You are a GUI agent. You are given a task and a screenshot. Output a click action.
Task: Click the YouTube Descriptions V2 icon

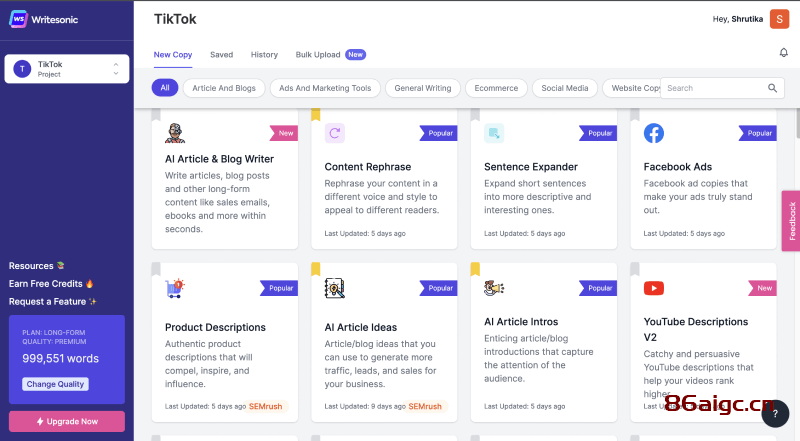[x=654, y=288]
